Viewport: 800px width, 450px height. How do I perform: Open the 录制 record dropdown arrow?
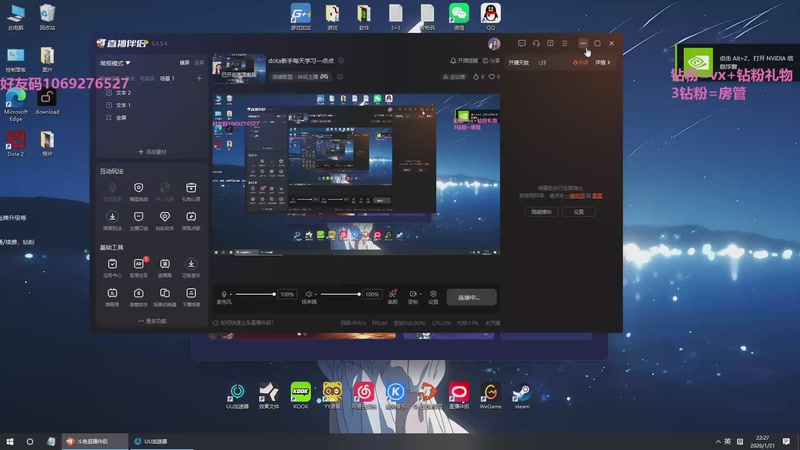(420, 294)
